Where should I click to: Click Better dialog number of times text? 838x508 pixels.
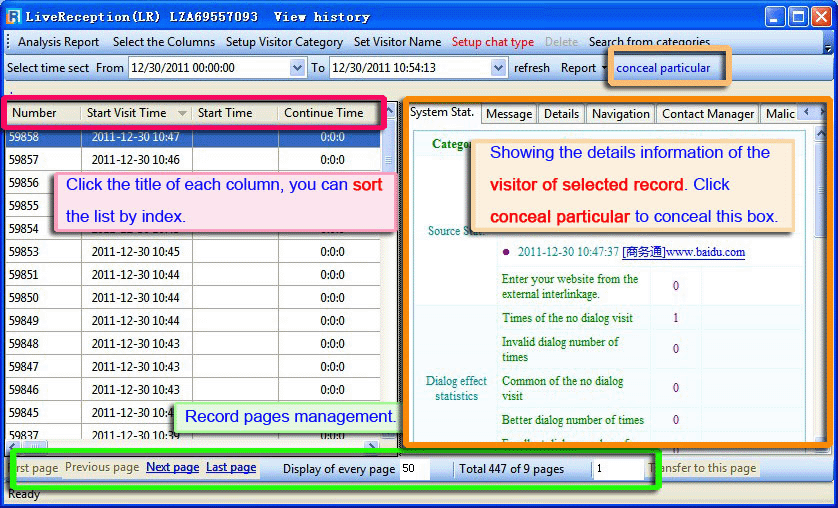click(572, 420)
